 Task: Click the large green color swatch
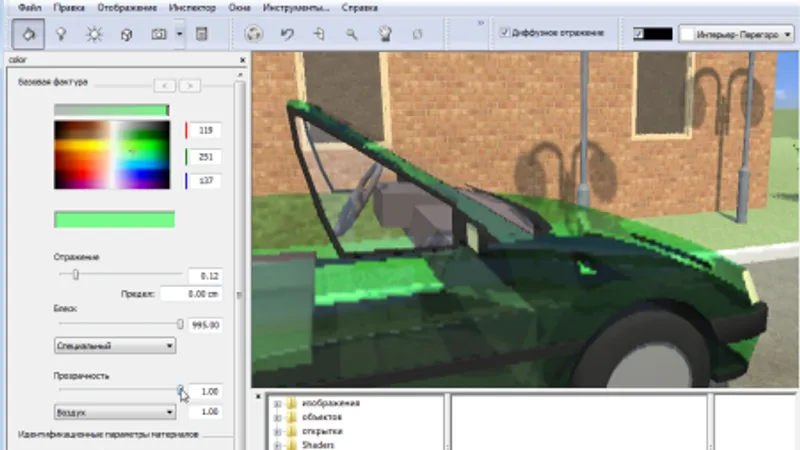pos(114,219)
